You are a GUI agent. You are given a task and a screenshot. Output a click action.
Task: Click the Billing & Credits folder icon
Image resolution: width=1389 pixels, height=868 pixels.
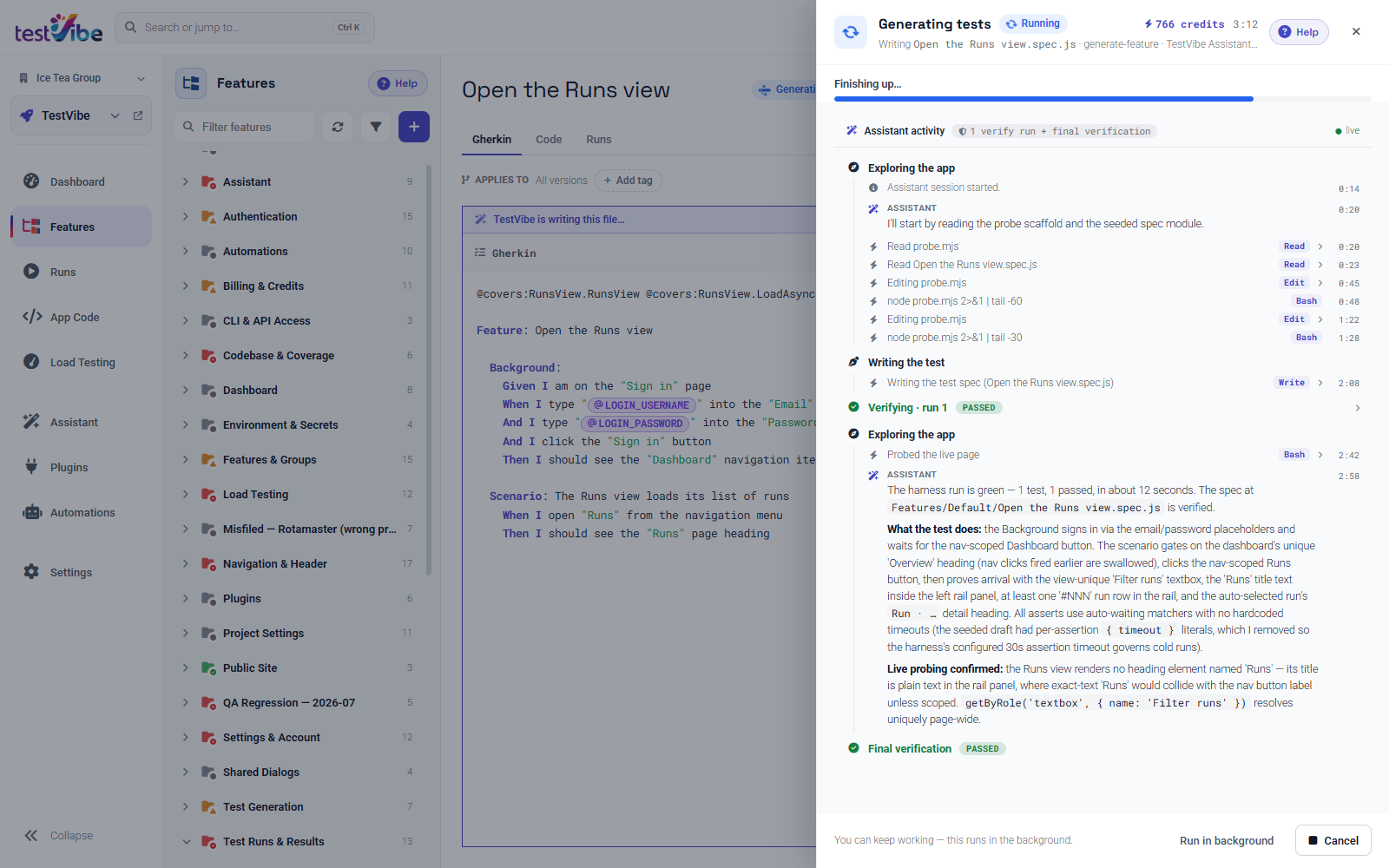coord(208,286)
